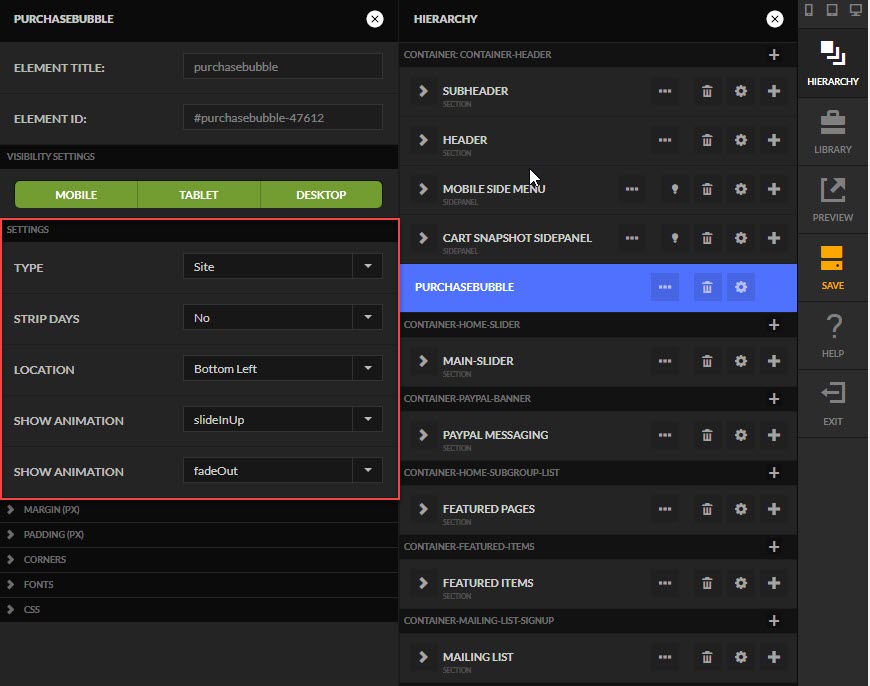
Task: Open more options for Featured Items
Action: 665,583
